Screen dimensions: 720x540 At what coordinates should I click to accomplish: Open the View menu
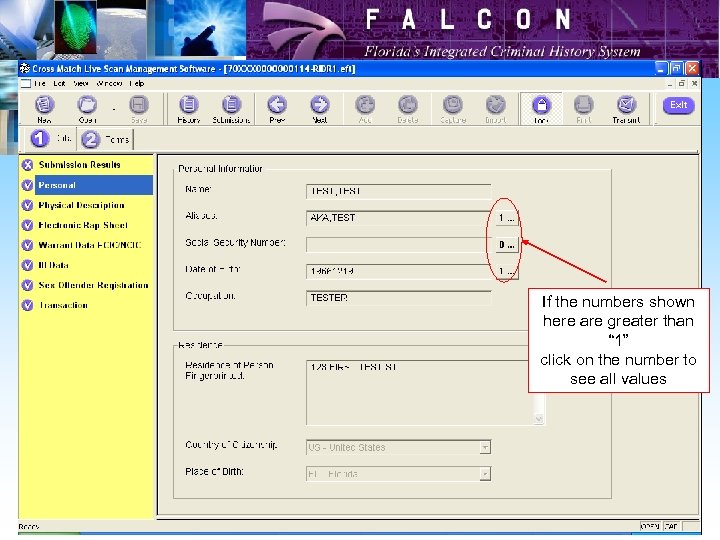coord(80,84)
